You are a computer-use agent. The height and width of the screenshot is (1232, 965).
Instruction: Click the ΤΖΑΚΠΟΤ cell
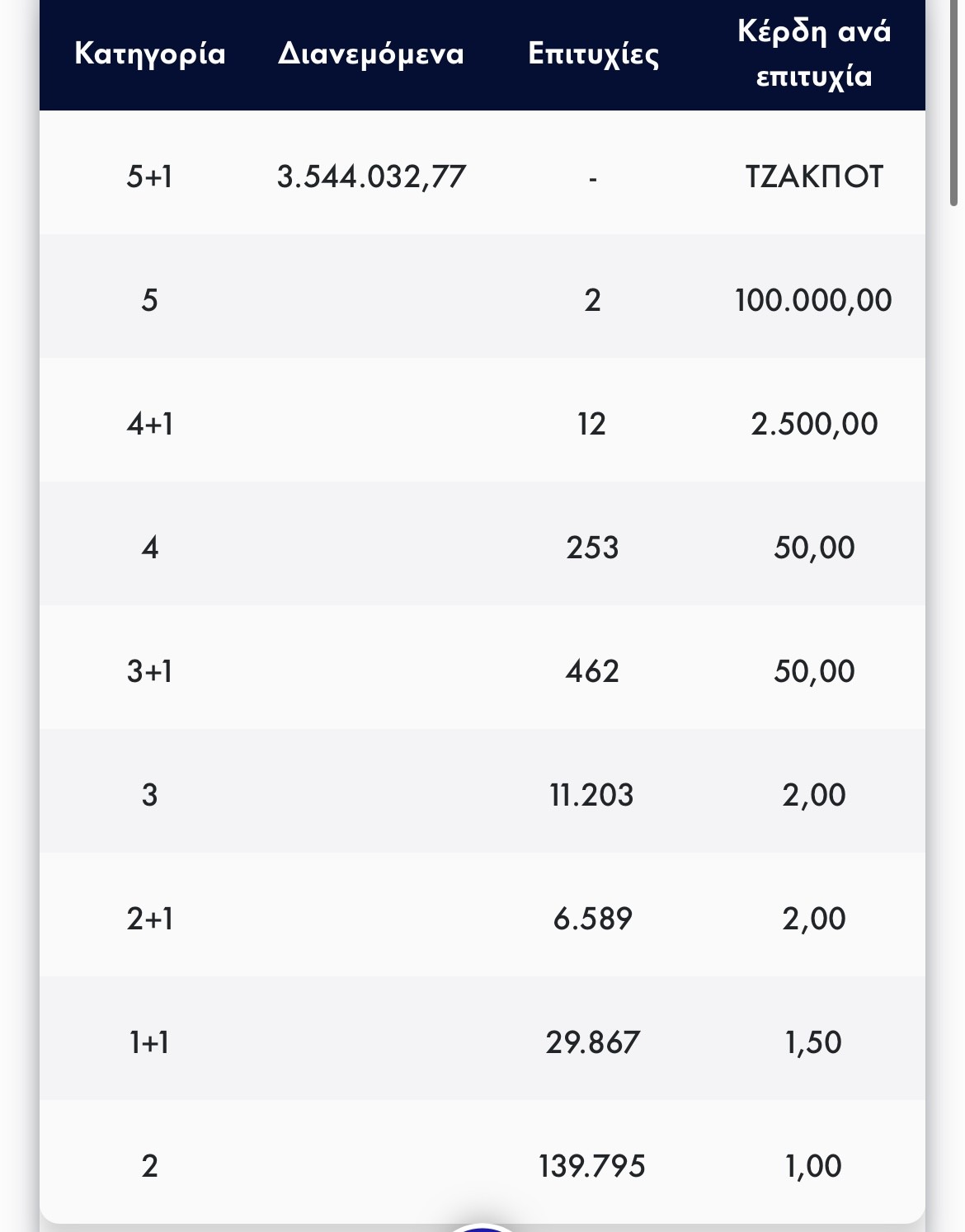(814, 176)
